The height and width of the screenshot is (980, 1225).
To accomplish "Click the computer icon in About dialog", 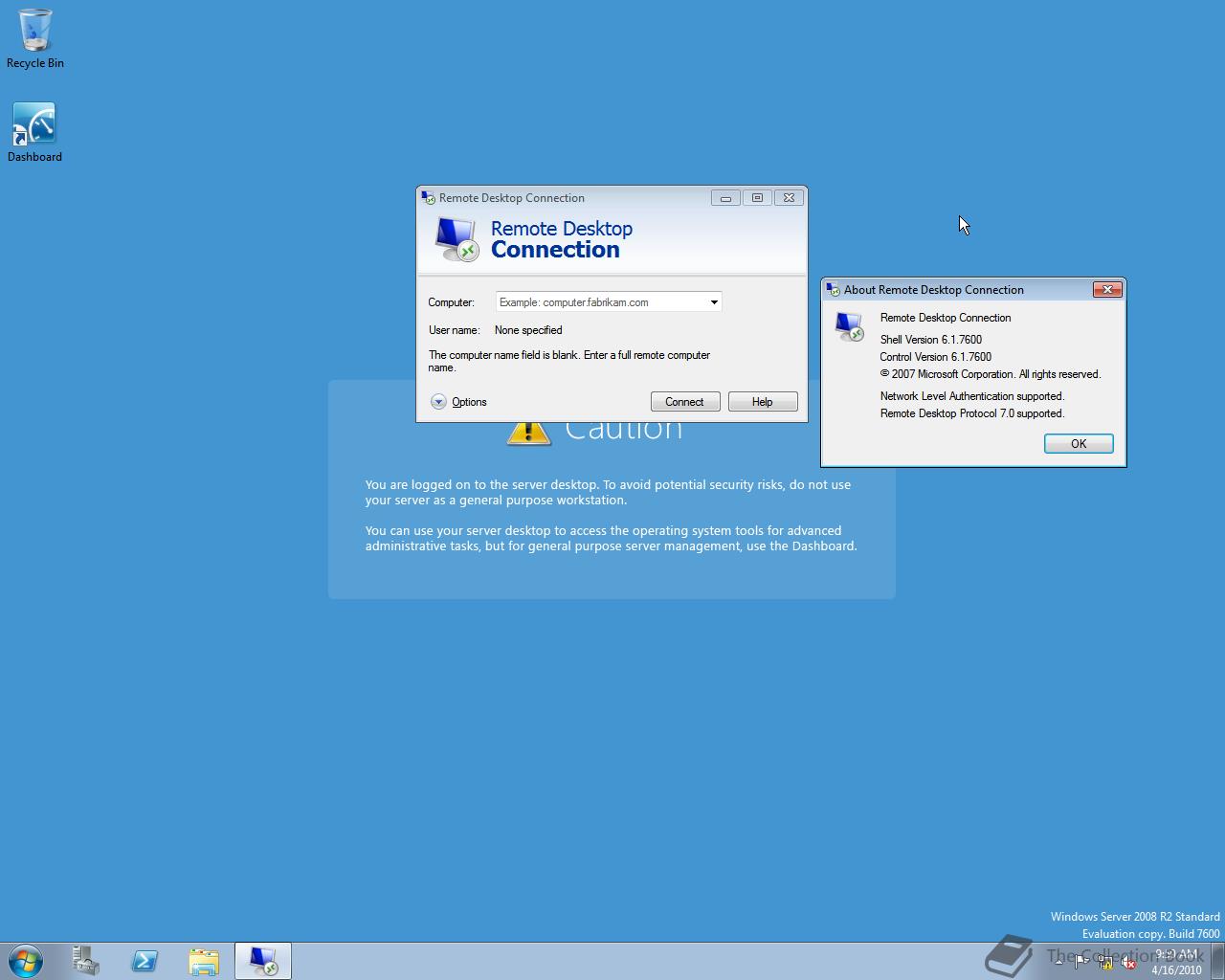I will click(849, 326).
